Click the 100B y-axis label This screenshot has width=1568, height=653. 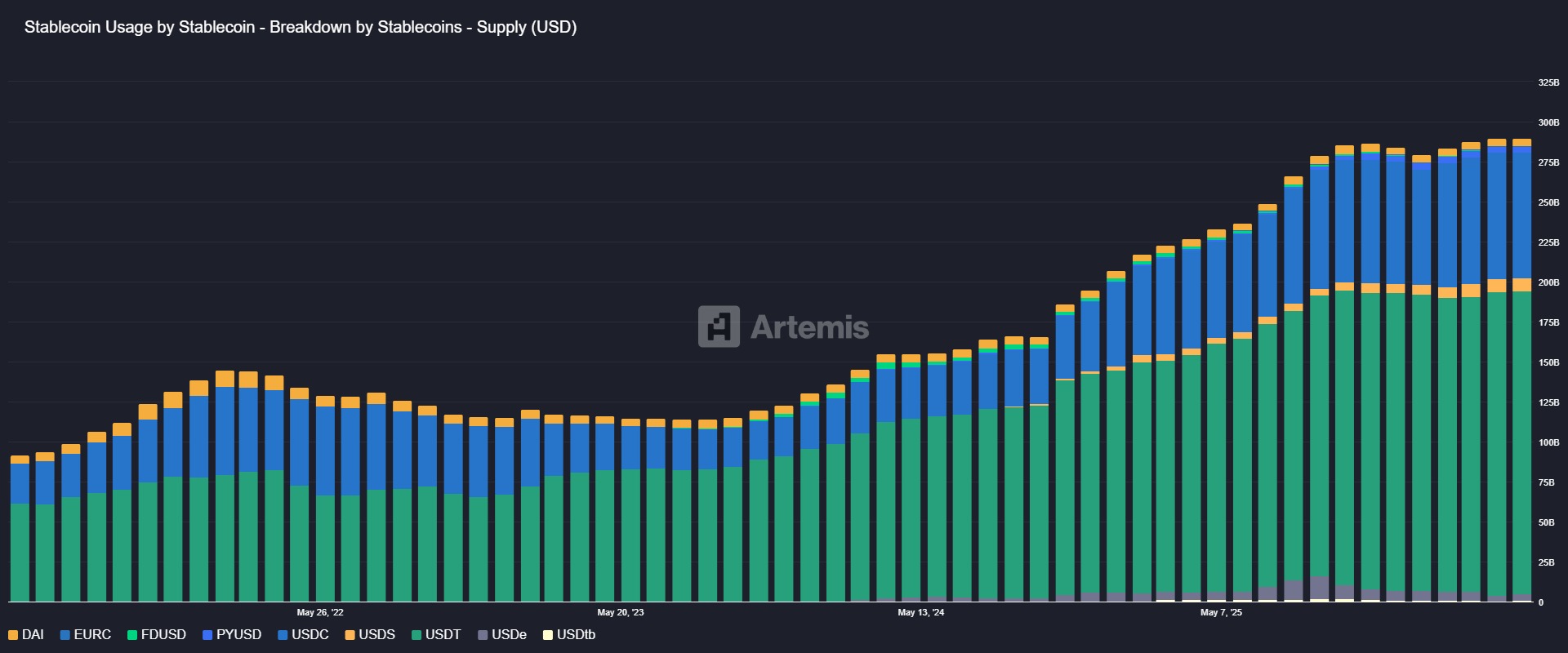tap(1548, 442)
